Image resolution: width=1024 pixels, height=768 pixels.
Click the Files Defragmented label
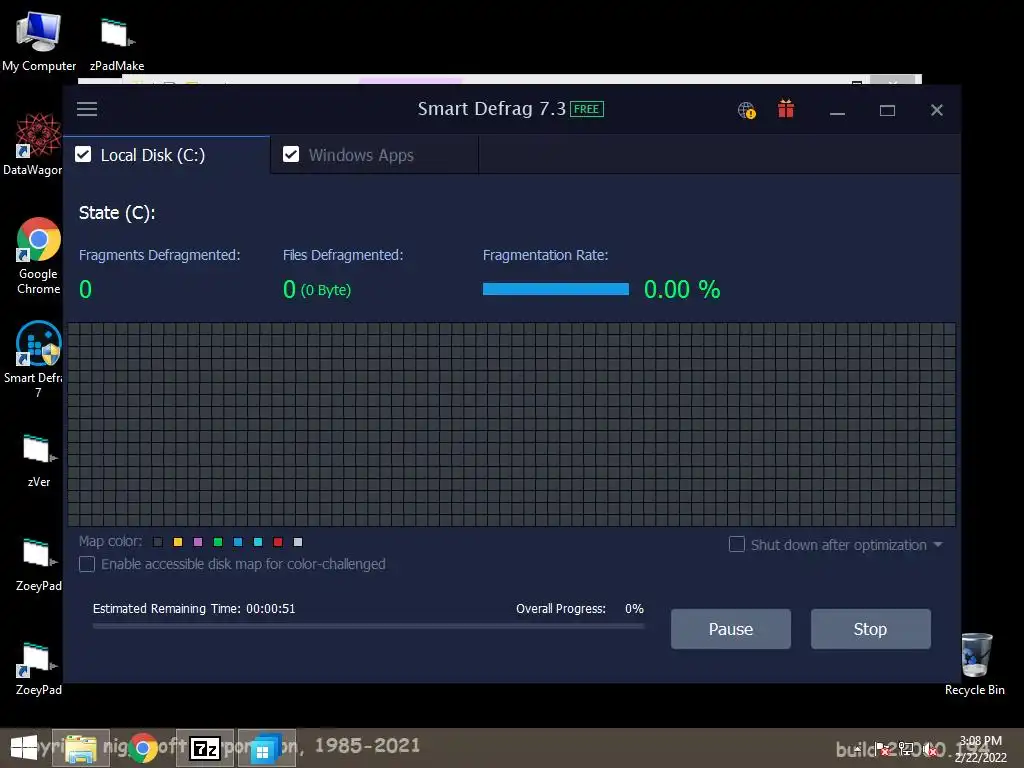click(343, 255)
